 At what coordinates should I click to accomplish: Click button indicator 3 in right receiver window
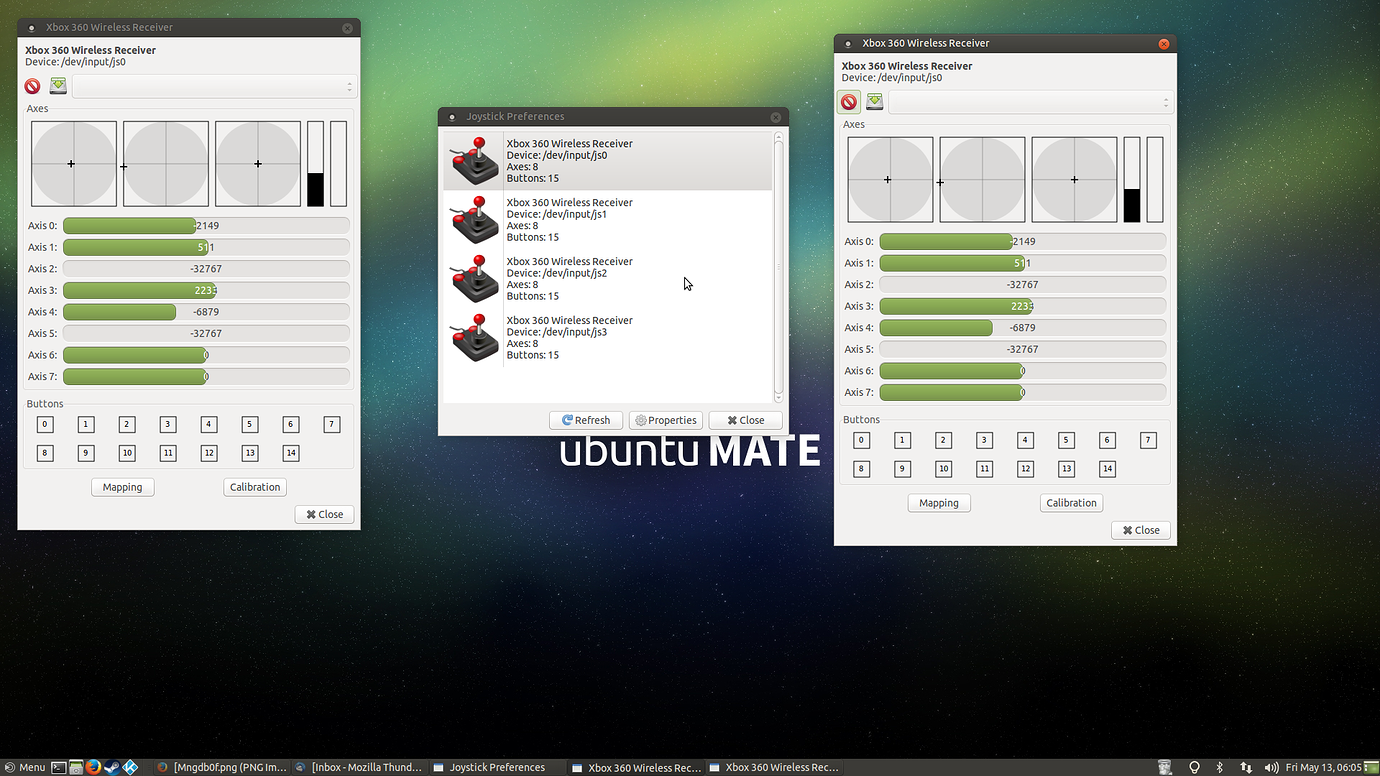pyautogui.click(x=984, y=440)
